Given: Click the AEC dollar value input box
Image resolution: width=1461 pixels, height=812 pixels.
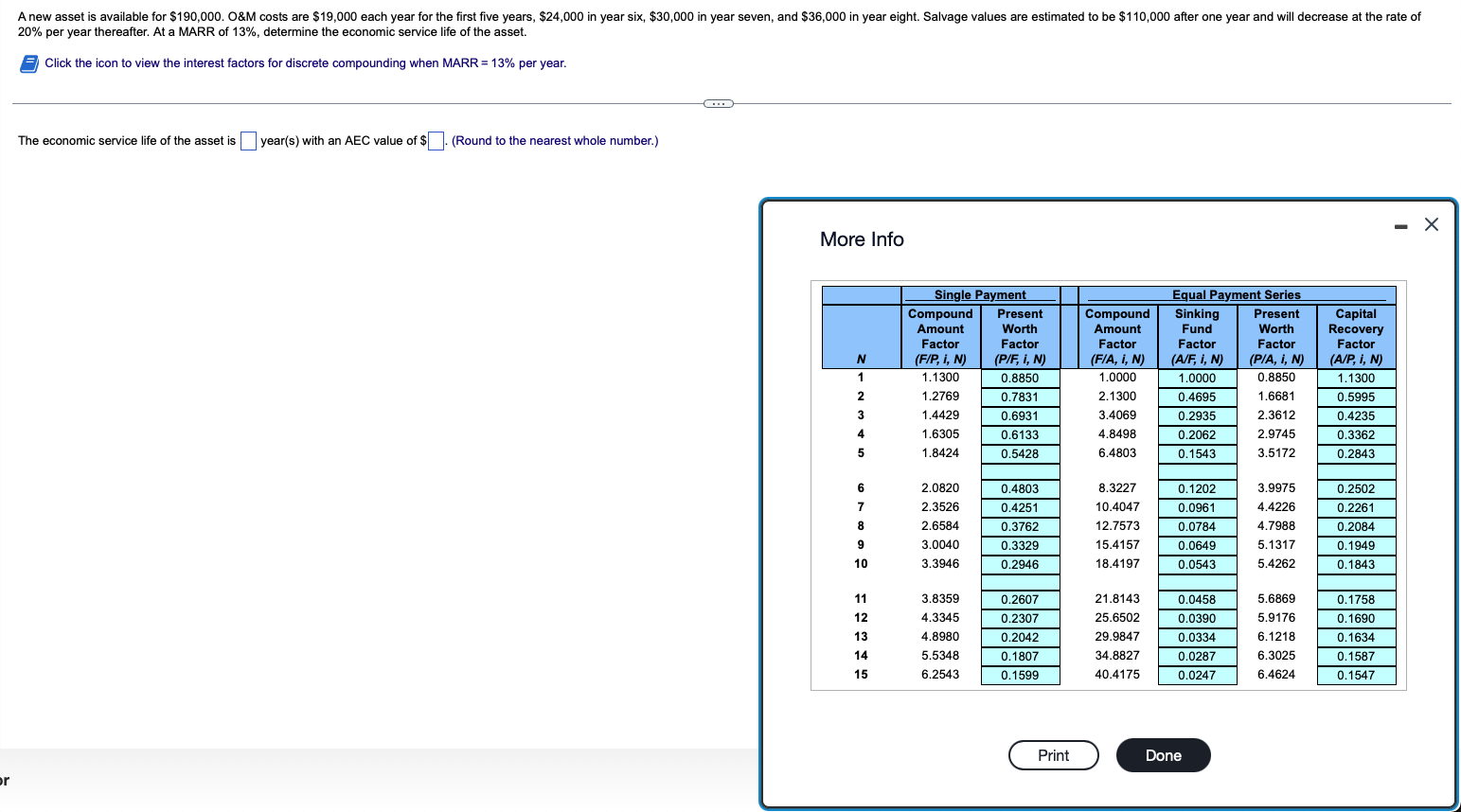Looking at the screenshot, I should [435, 140].
